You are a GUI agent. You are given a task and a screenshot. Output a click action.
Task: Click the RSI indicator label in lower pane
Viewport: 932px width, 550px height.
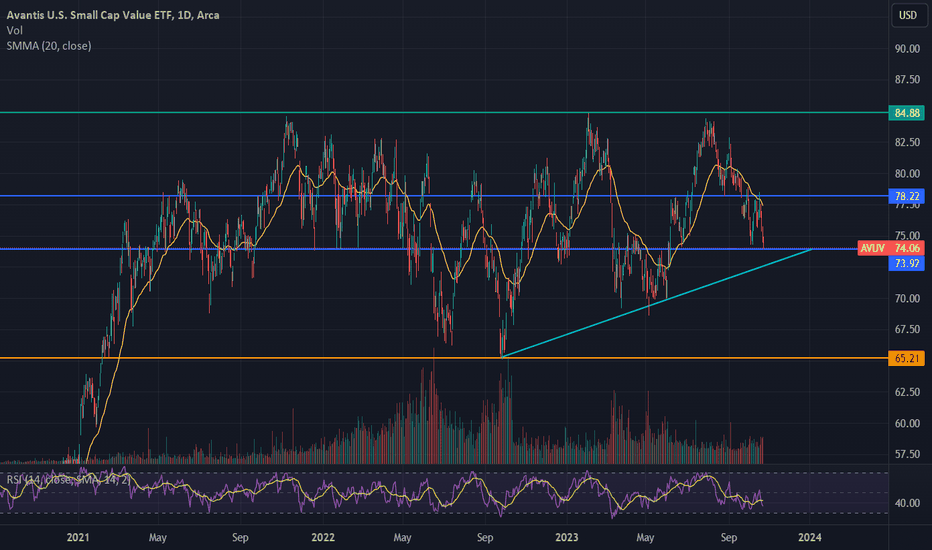68,480
